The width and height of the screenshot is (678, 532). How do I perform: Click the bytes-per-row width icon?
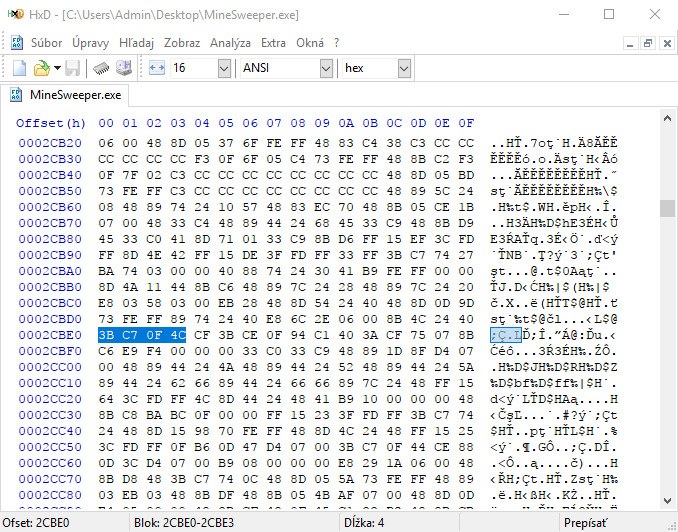point(157,68)
